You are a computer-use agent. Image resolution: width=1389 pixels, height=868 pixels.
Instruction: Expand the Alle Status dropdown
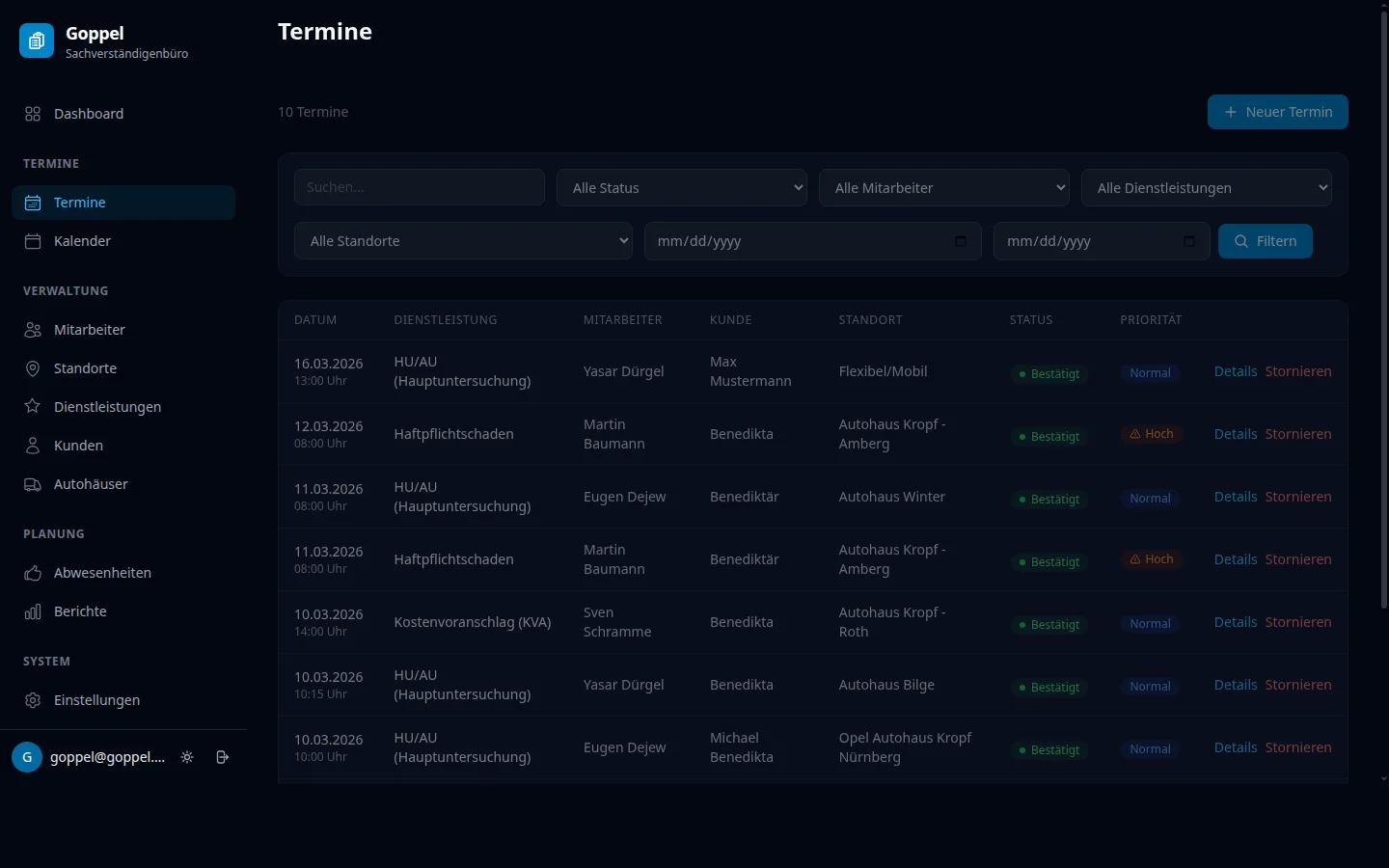pyautogui.click(x=681, y=188)
